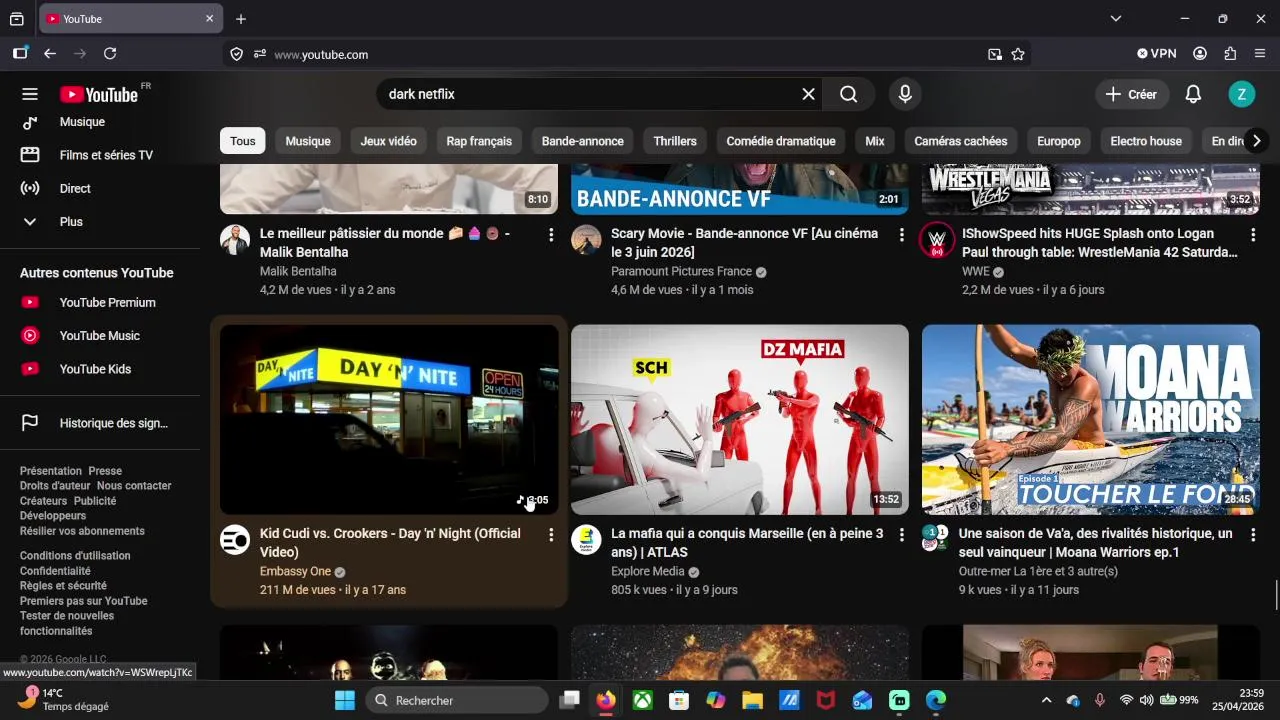1280x720 pixels.
Task: Click the Droits d'auteur footer link
Action: point(55,486)
